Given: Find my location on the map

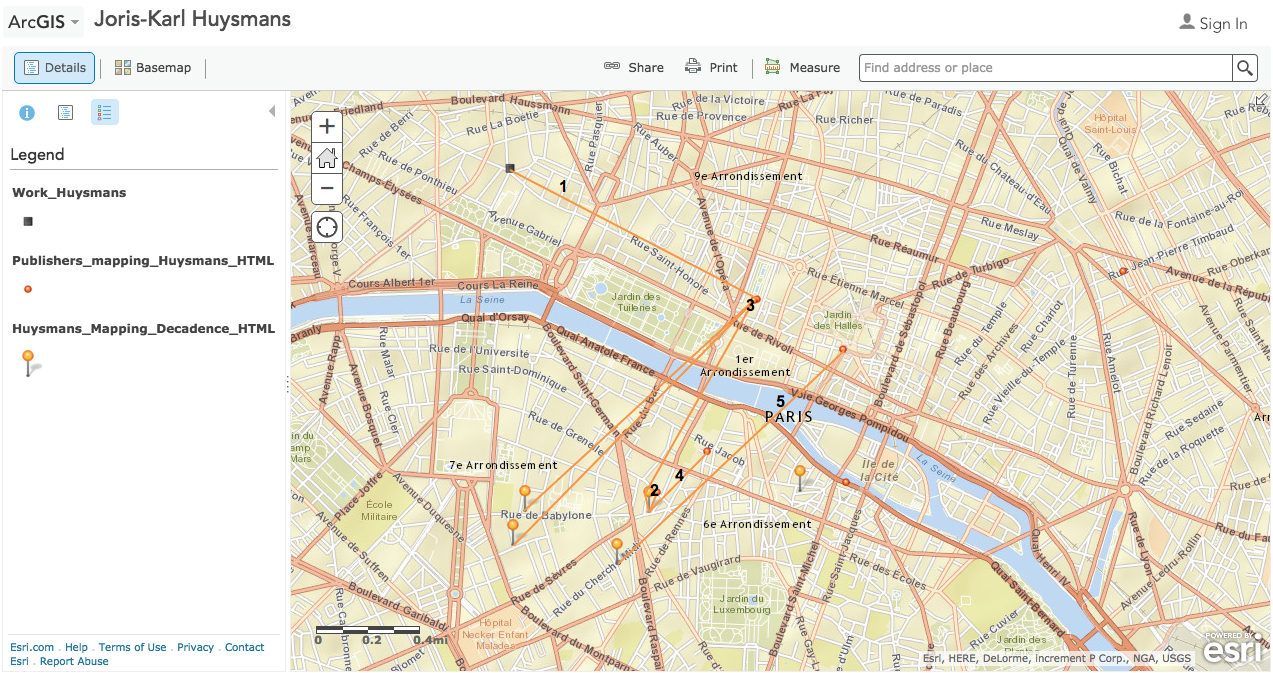Looking at the screenshot, I should pos(327,227).
